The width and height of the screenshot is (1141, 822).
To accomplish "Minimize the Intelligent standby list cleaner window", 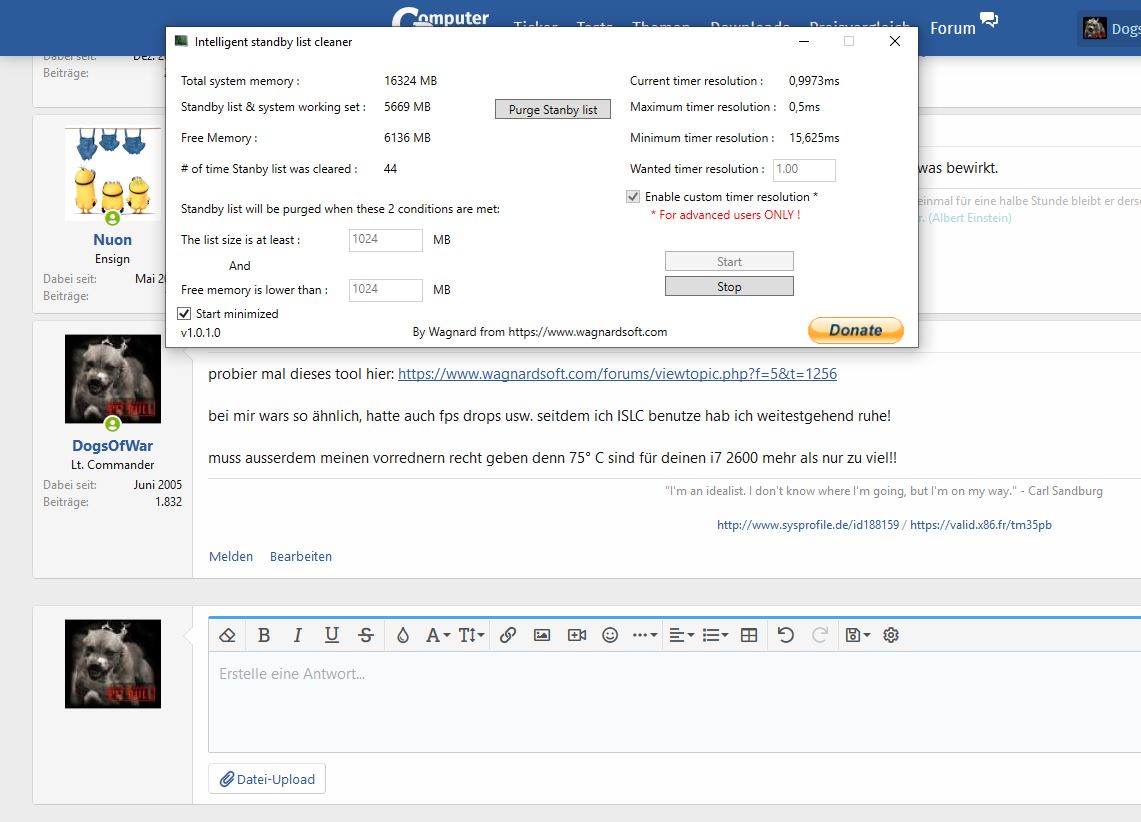I will click(804, 41).
